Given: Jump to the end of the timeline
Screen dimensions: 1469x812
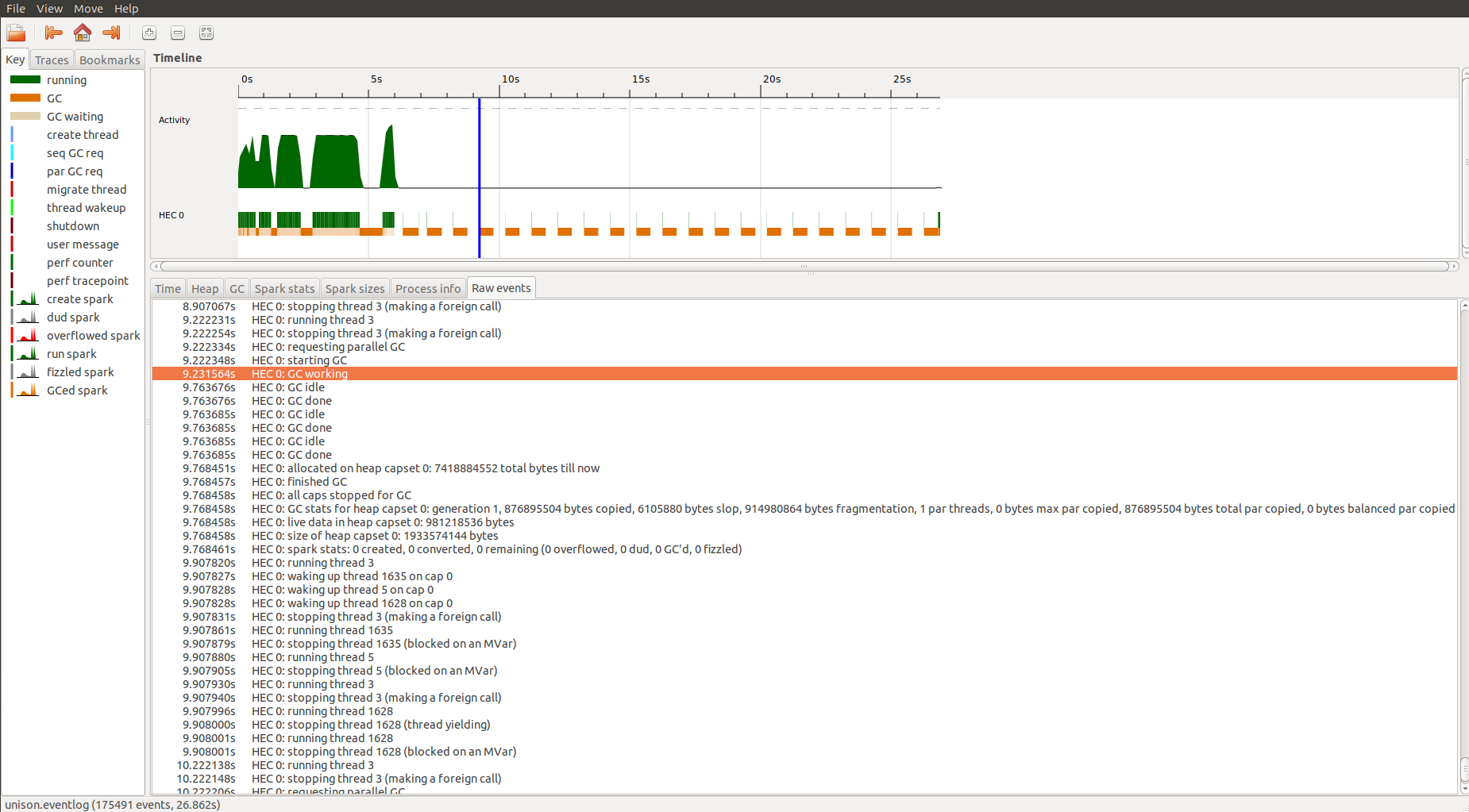Looking at the screenshot, I should 111,33.
